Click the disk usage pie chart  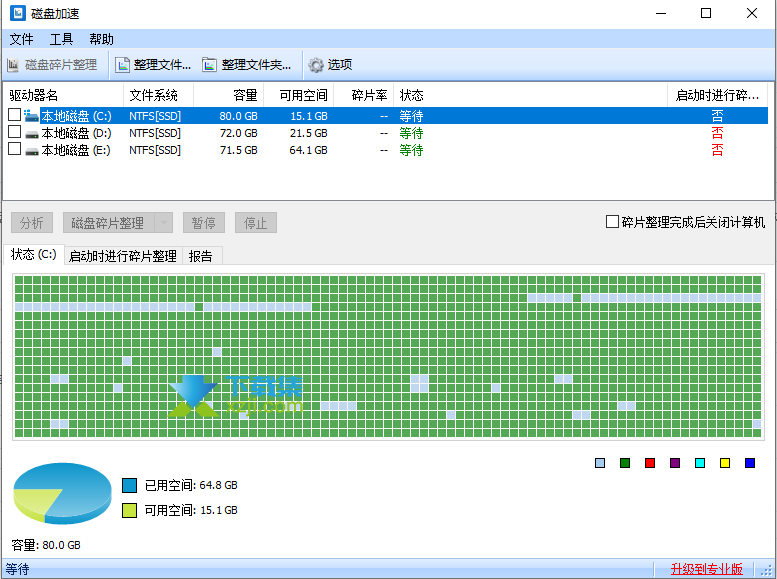tap(62, 493)
